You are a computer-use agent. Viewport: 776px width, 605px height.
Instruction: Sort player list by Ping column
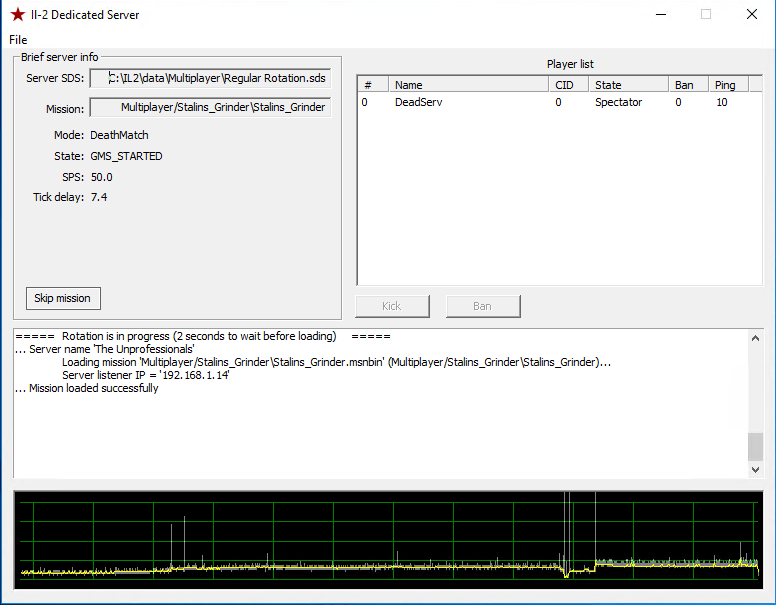734,85
